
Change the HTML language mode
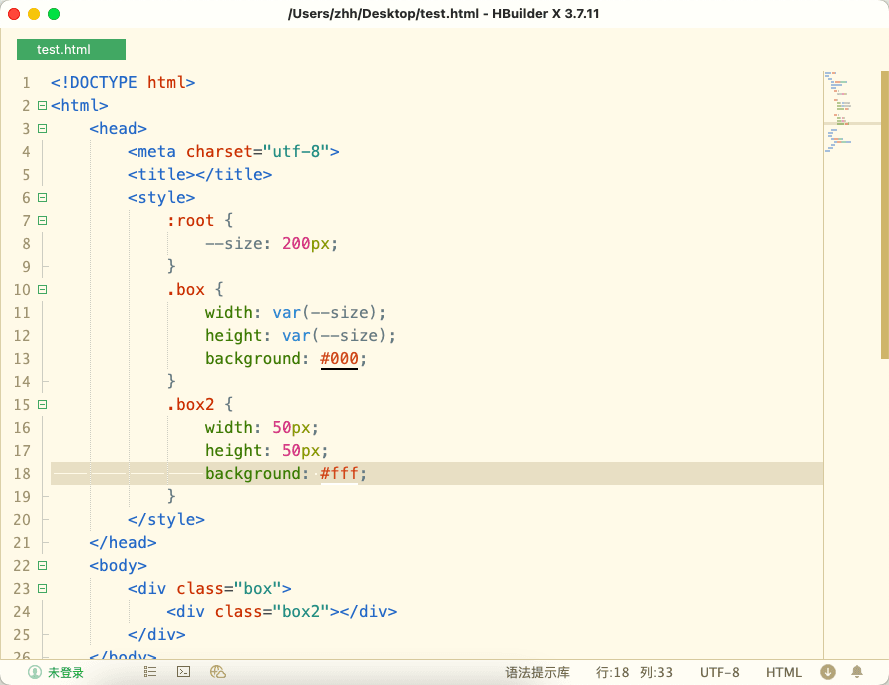click(x=784, y=672)
